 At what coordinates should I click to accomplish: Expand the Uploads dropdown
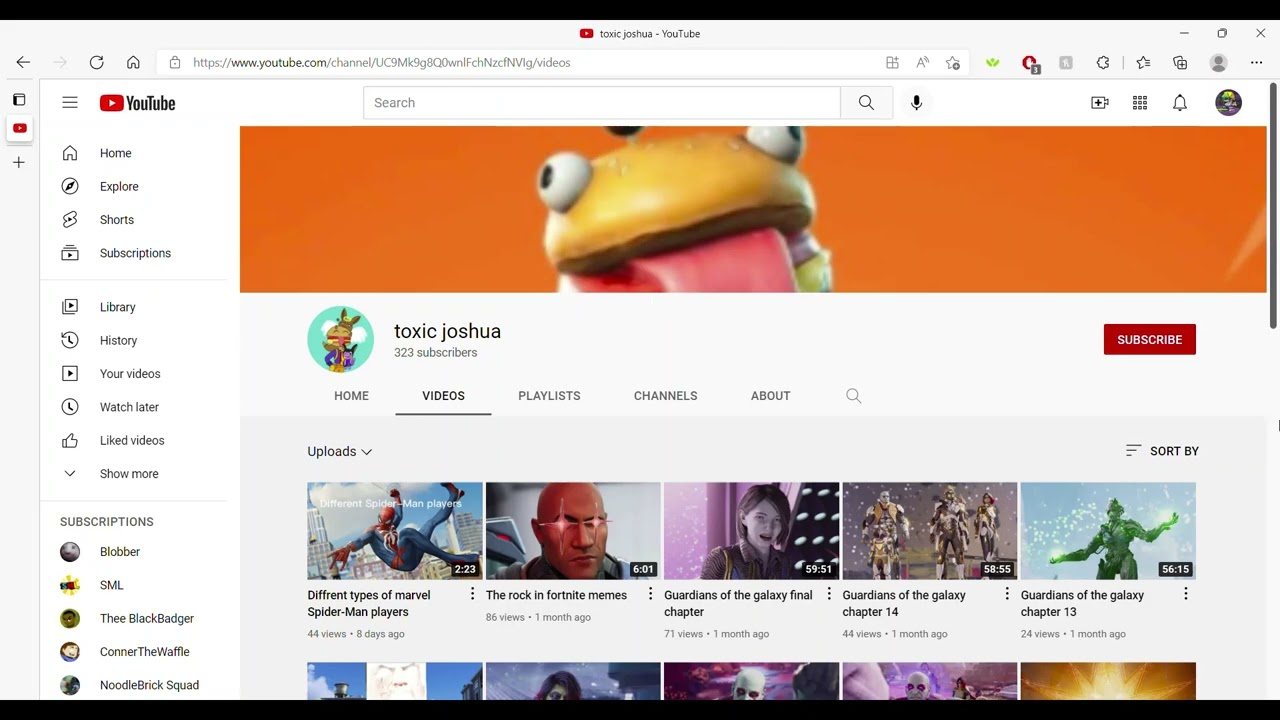pos(340,451)
